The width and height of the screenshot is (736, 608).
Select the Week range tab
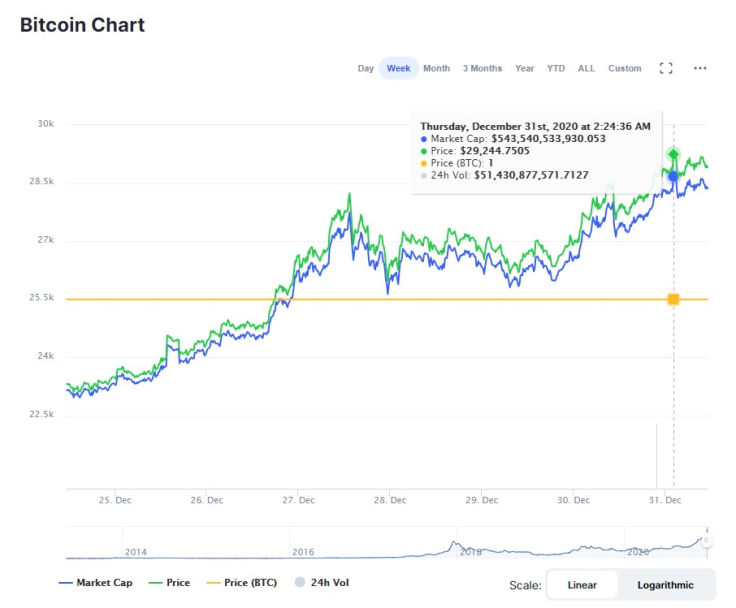pyautogui.click(x=399, y=68)
